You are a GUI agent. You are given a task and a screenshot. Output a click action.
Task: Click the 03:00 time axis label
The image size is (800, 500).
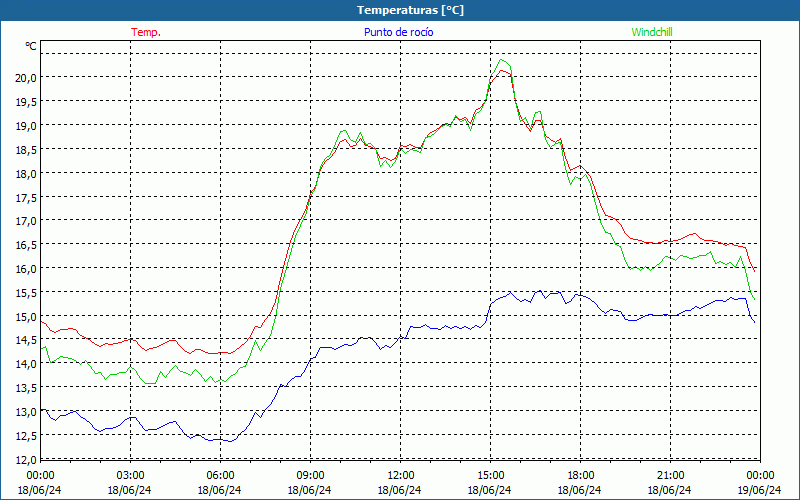tap(130, 476)
